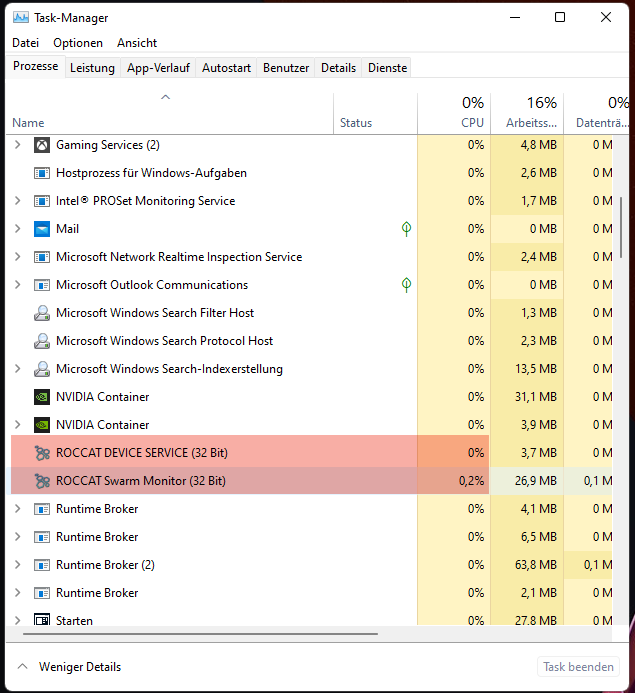Expand the Mail process group
Viewport: 635px width, 693px height.
(x=18, y=228)
